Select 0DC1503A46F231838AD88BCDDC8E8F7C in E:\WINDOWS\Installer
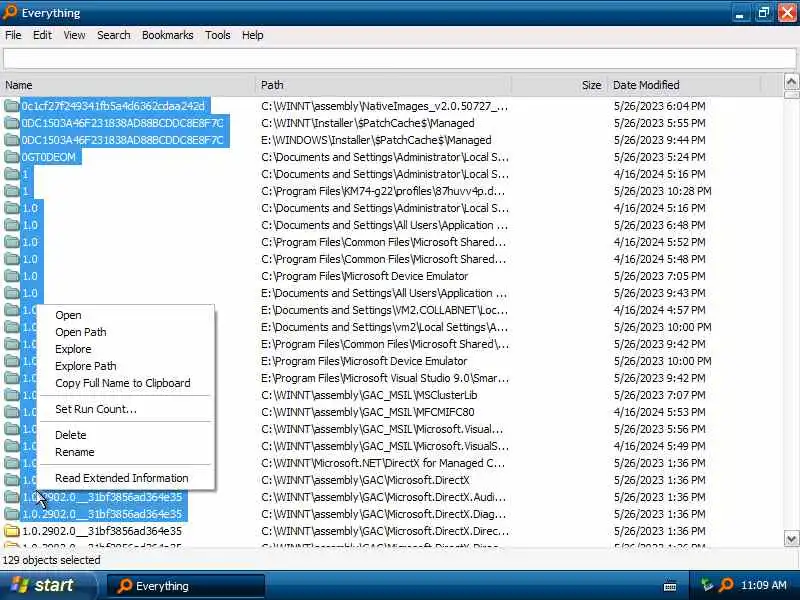 122,140
